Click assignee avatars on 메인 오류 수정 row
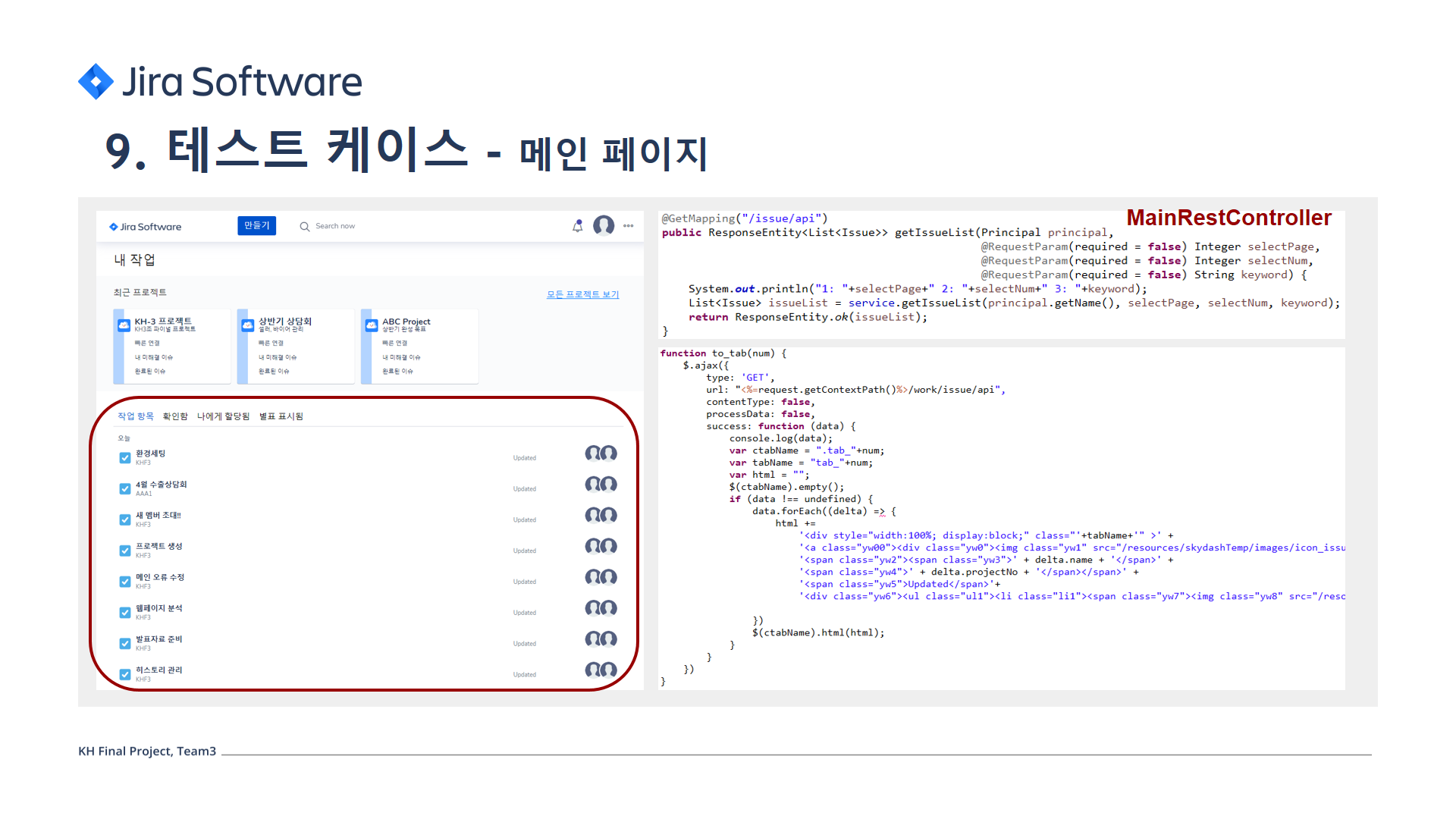 601,578
